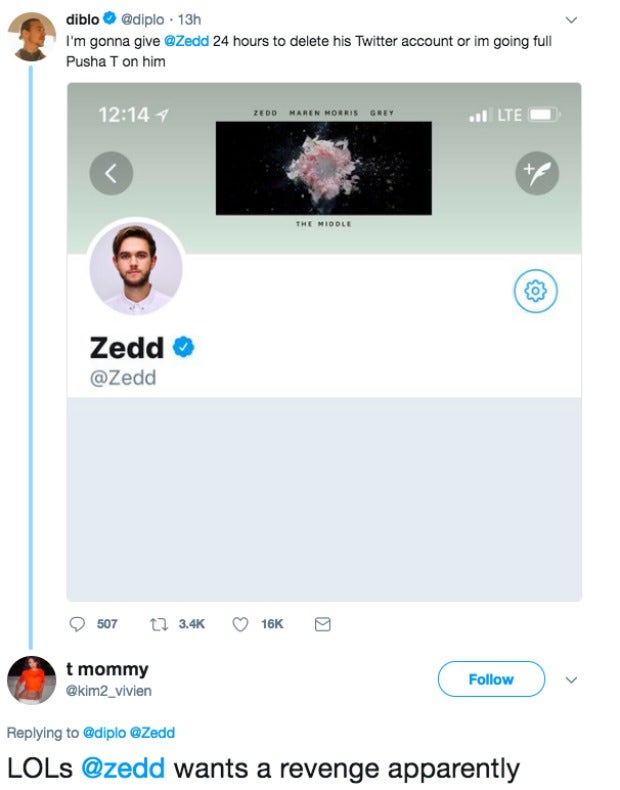Expand the chevron menu on diplo's tweet
Screen dimensions: 620x790
[572, 20]
